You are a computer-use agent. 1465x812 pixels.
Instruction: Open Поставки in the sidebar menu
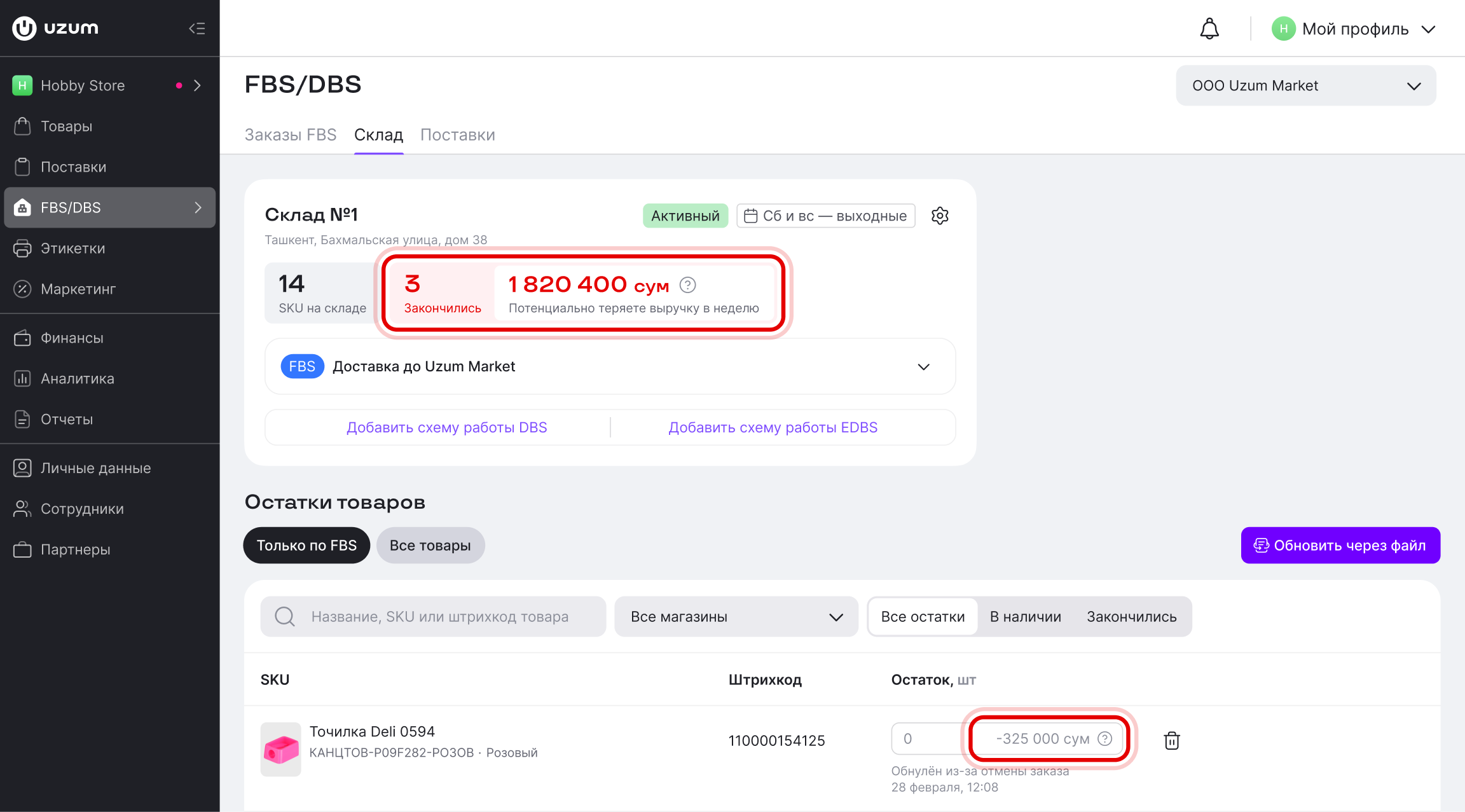coord(110,167)
